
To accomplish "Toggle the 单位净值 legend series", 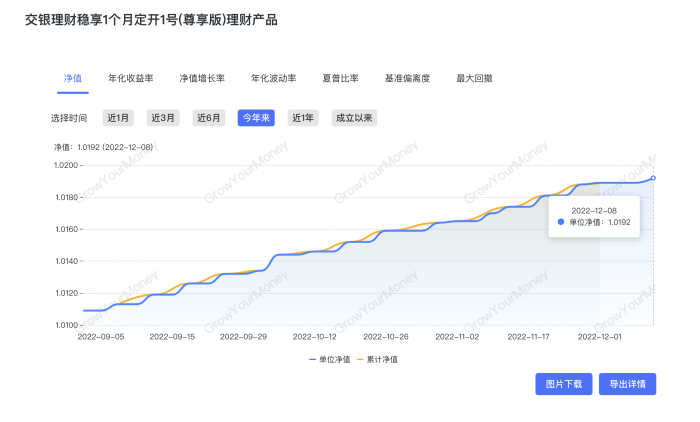I will click(x=329, y=359).
